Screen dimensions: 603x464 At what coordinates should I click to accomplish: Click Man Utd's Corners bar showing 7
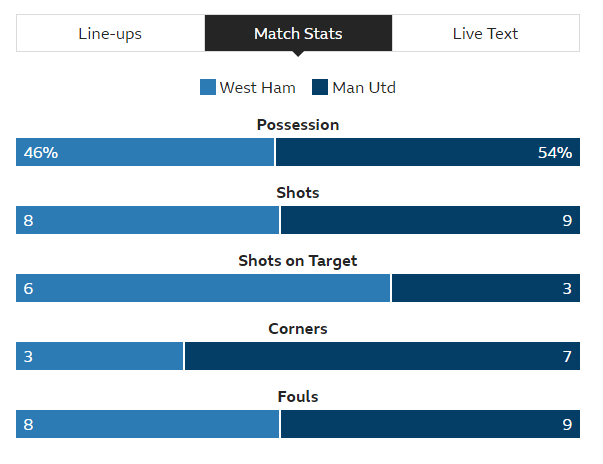[x=382, y=357]
